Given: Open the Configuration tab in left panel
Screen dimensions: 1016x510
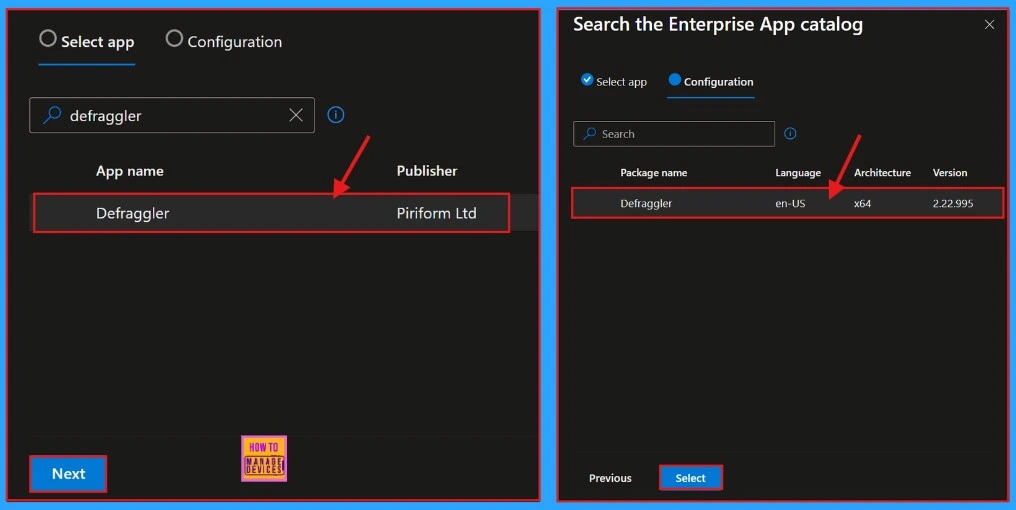Looking at the screenshot, I should 224,41.
